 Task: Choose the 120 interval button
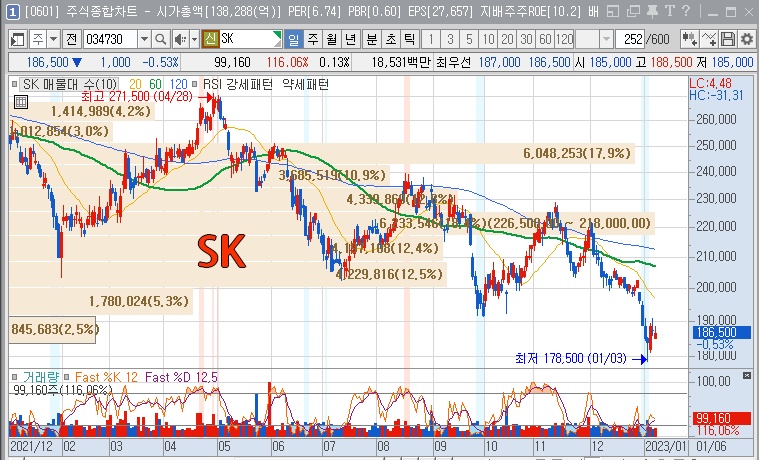(564, 39)
